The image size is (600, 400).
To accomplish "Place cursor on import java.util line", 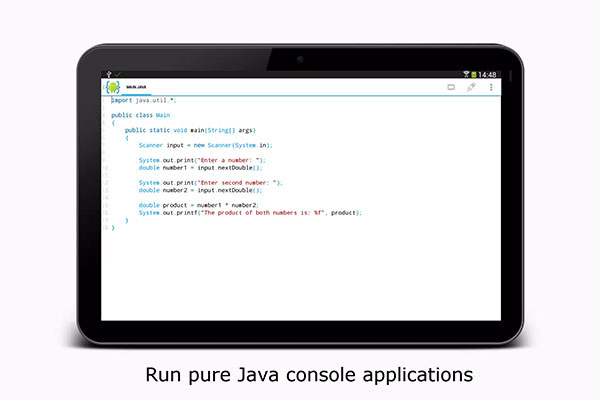I will pos(143,100).
